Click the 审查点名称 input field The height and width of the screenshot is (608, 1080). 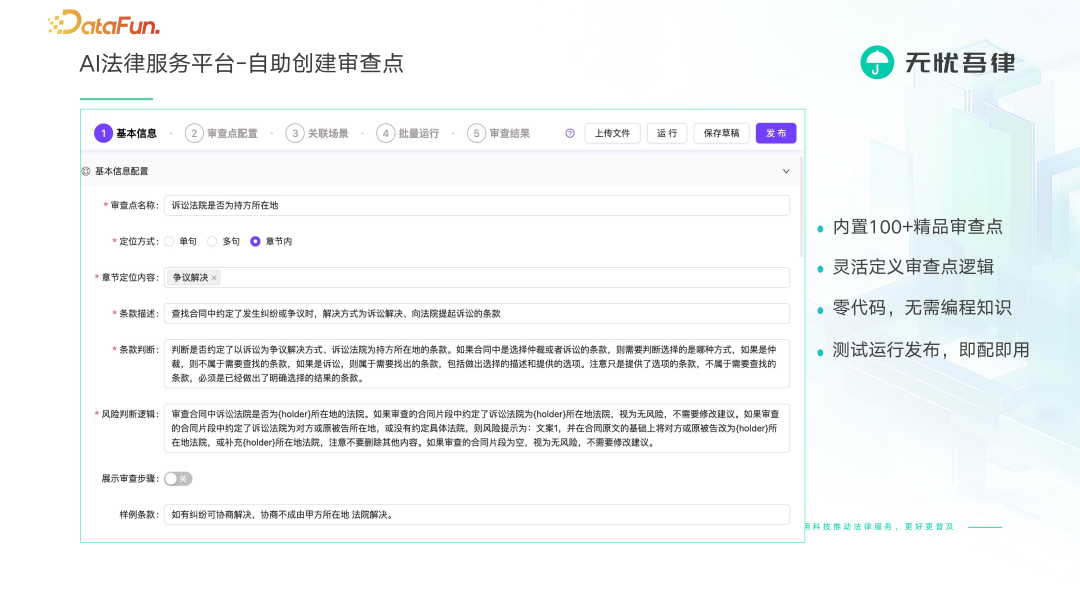(477, 205)
